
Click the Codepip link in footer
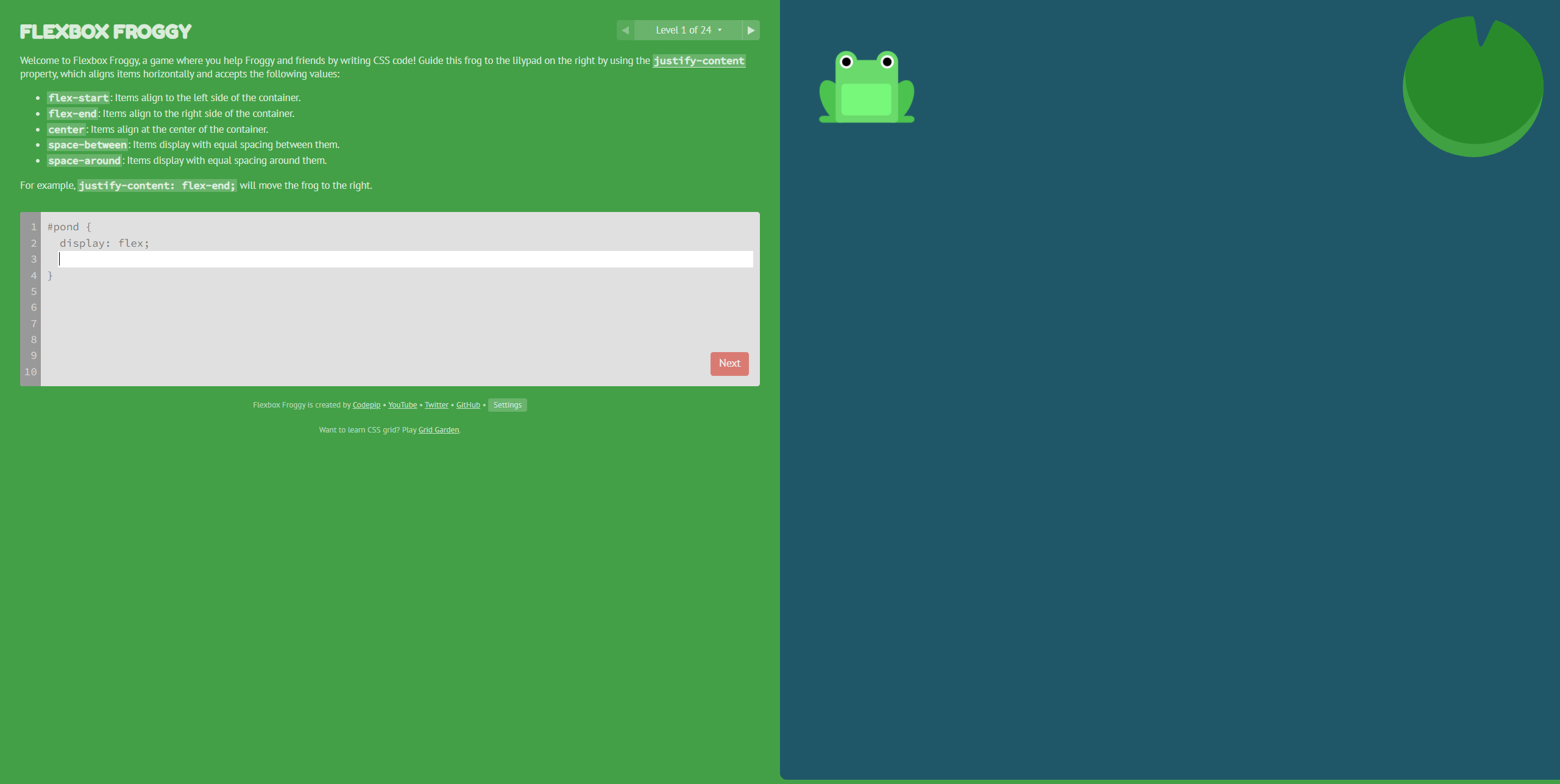pos(366,404)
